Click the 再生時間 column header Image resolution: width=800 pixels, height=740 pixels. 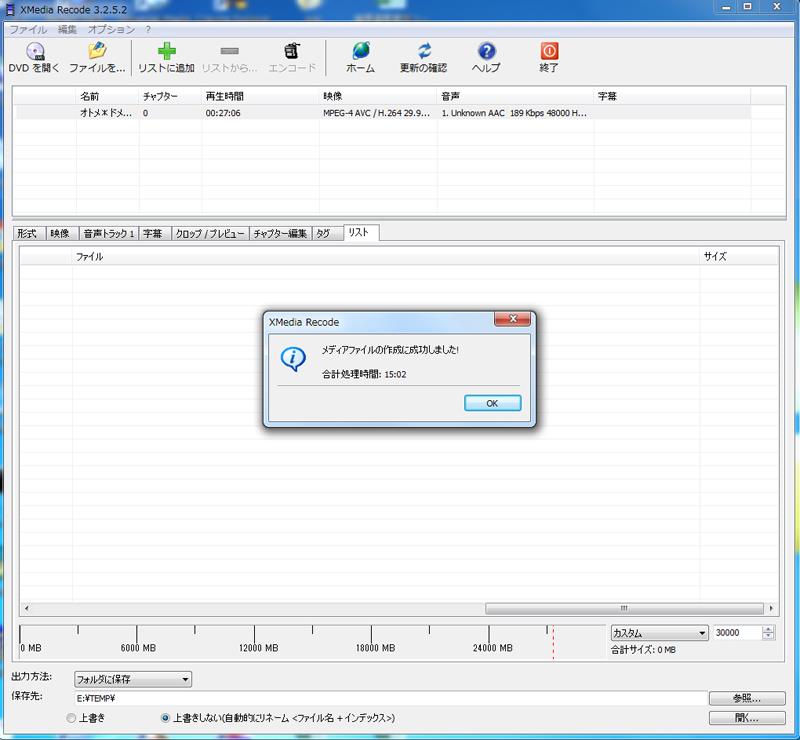click(261, 96)
